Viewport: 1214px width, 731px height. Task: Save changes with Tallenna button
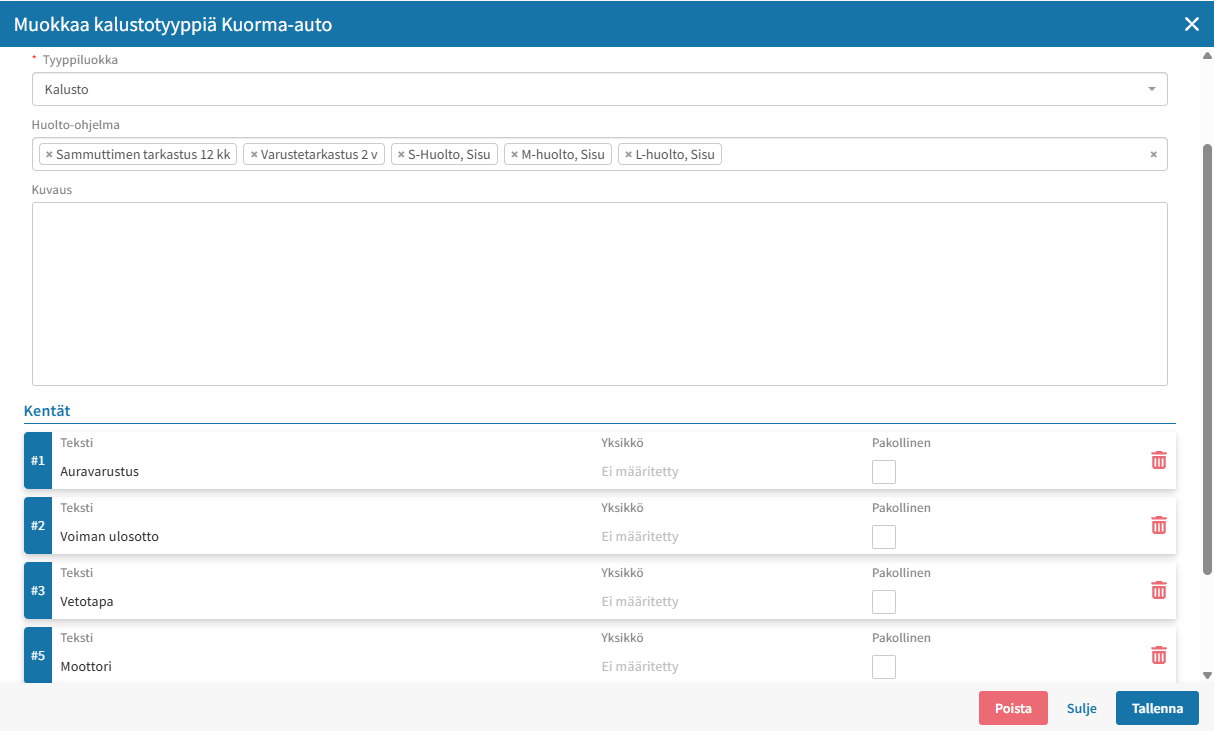coord(1157,708)
